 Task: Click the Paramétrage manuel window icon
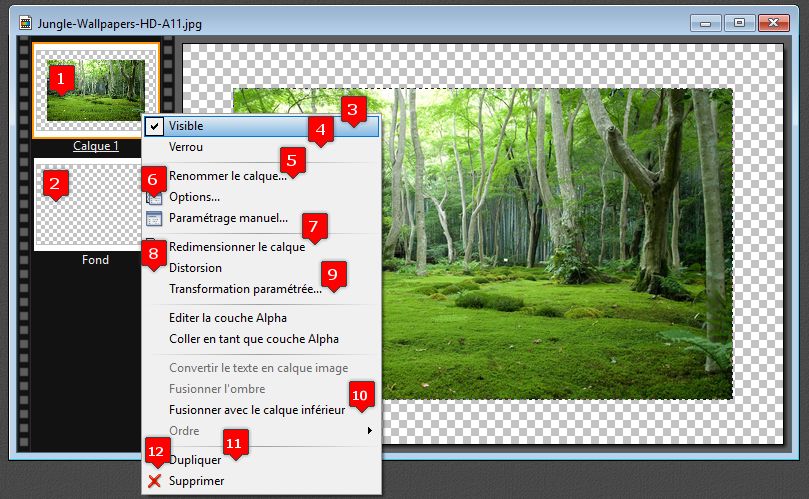tap(154, 218)
